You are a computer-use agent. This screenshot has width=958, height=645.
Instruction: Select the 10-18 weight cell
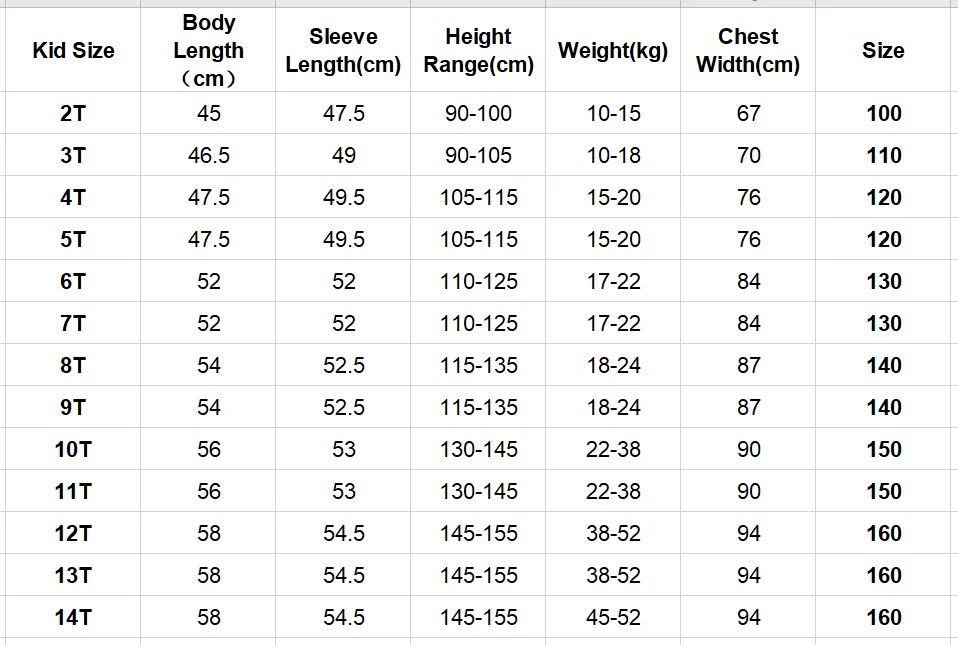pyautogui.click(x=613, y=155)
